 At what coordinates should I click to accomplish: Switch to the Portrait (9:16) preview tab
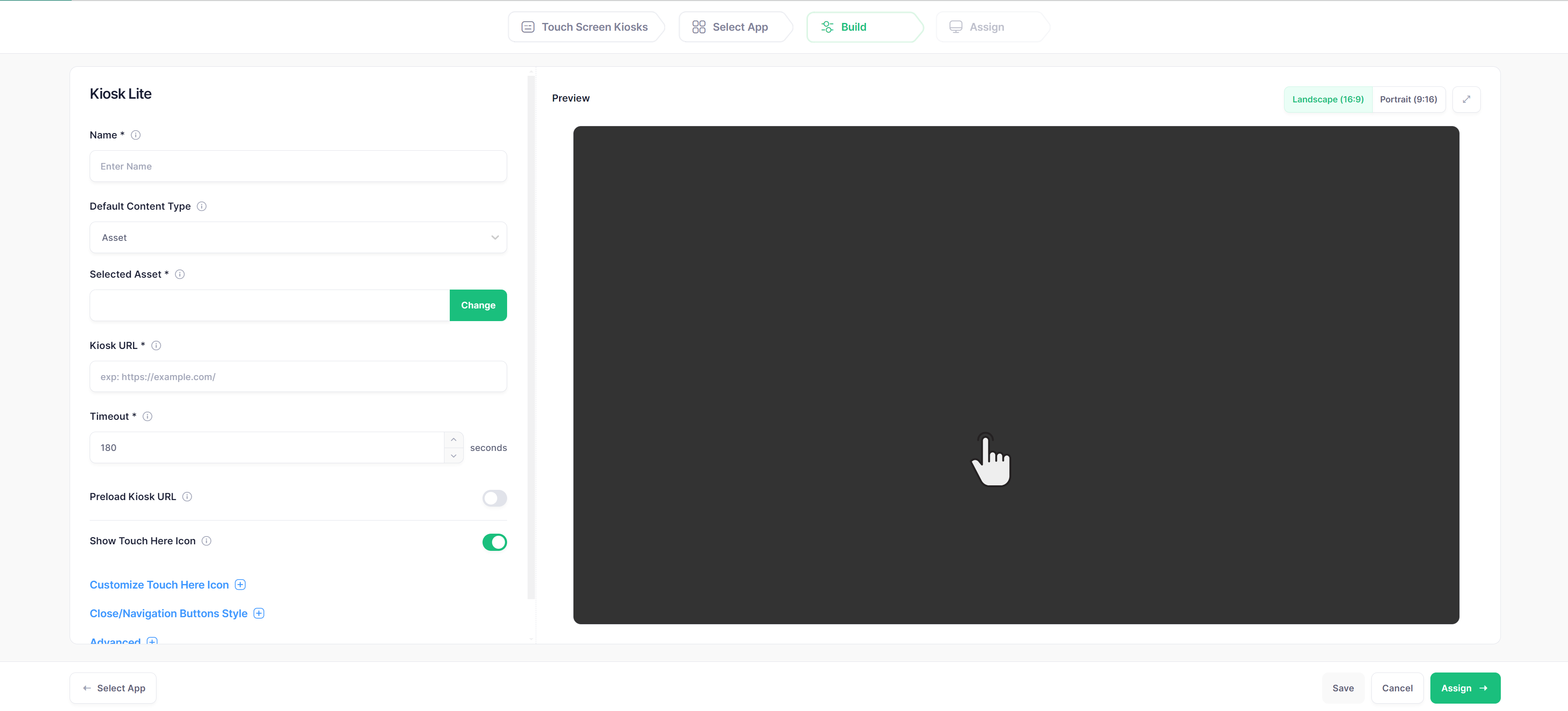click(1409, 99)
